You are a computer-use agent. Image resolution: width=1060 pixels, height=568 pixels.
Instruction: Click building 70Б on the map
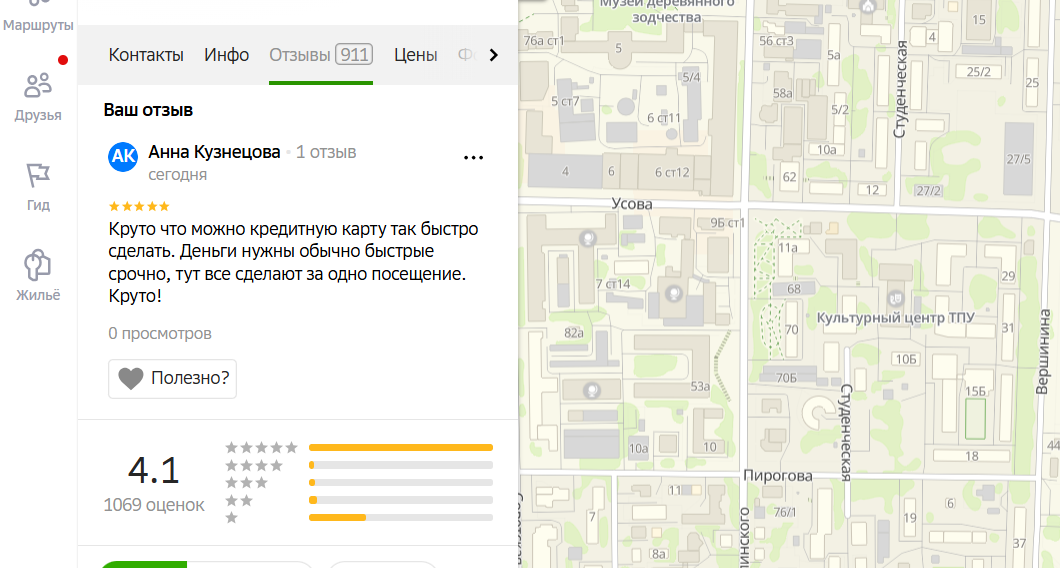786,377
